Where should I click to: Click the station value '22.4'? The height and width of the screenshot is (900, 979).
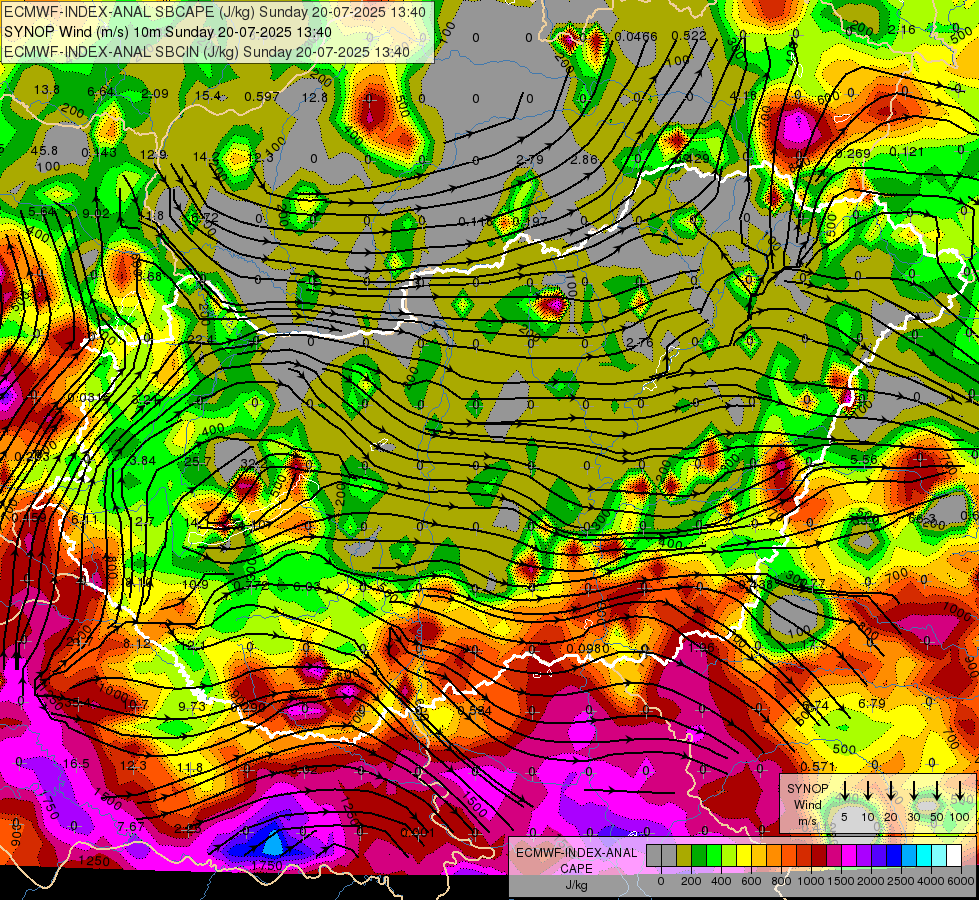pos(200,340)
